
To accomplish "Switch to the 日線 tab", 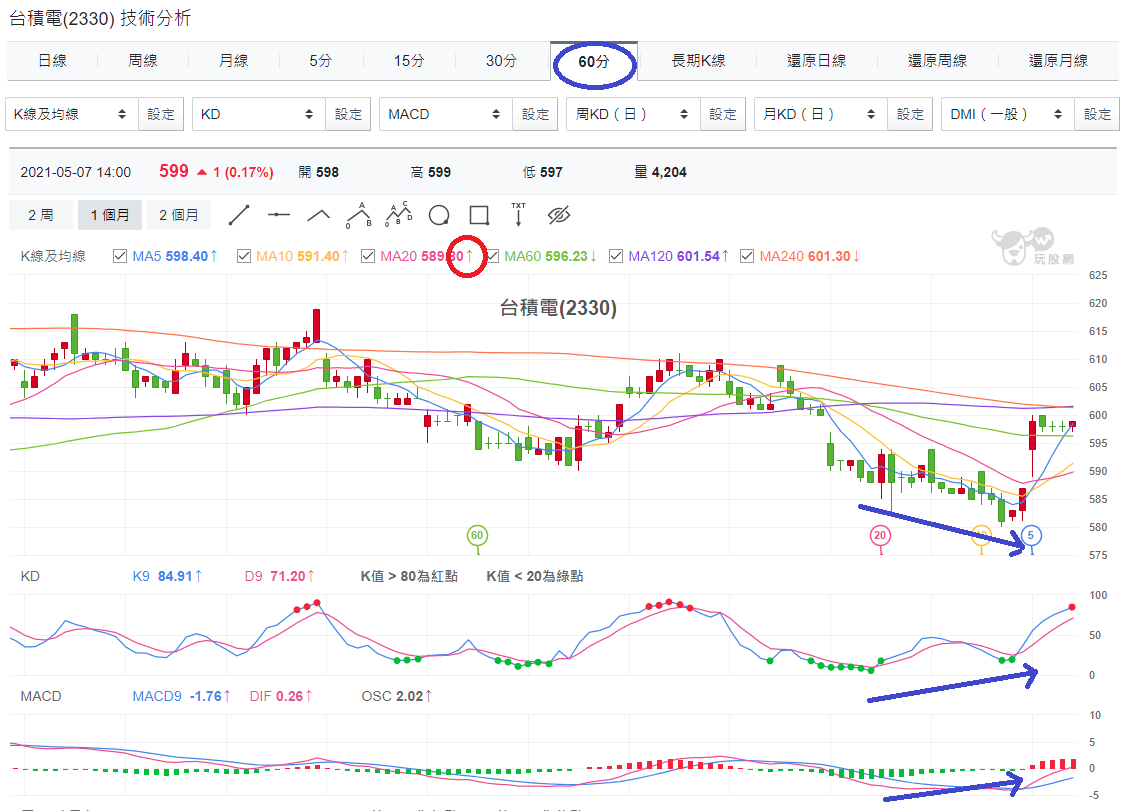I will [52, 61].
